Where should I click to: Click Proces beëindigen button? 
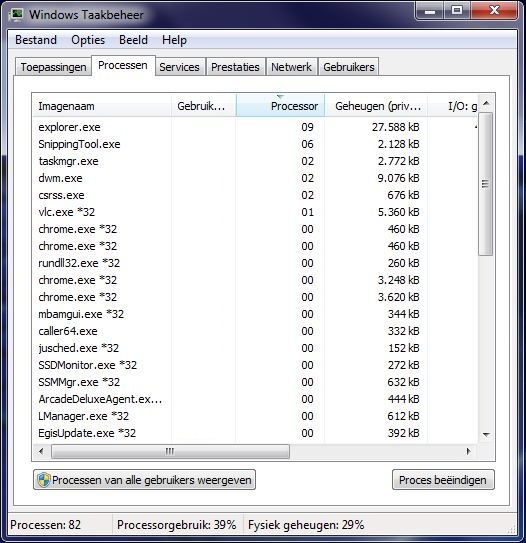pyautogui.click(x=443, y=480)
